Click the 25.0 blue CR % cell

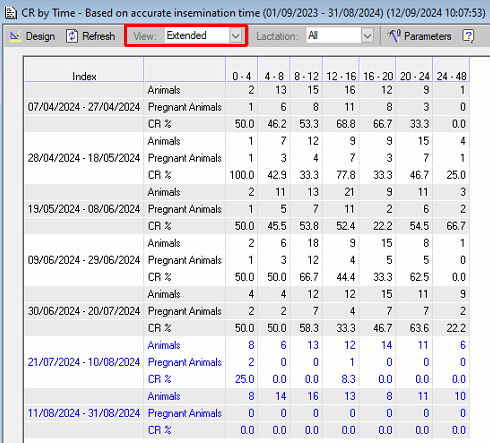[x=242, y=379]
